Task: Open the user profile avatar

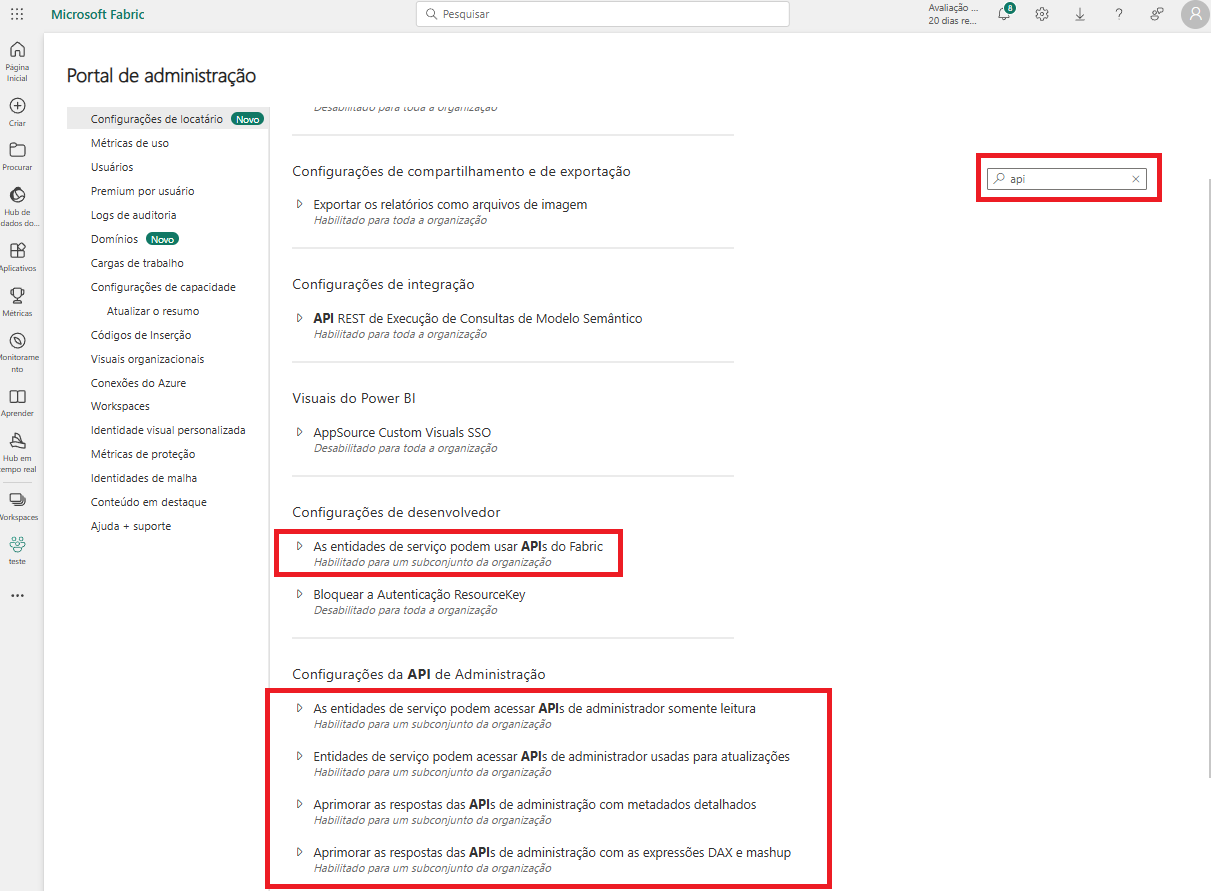Action: pyautogui.click(x=1194, y=14)
